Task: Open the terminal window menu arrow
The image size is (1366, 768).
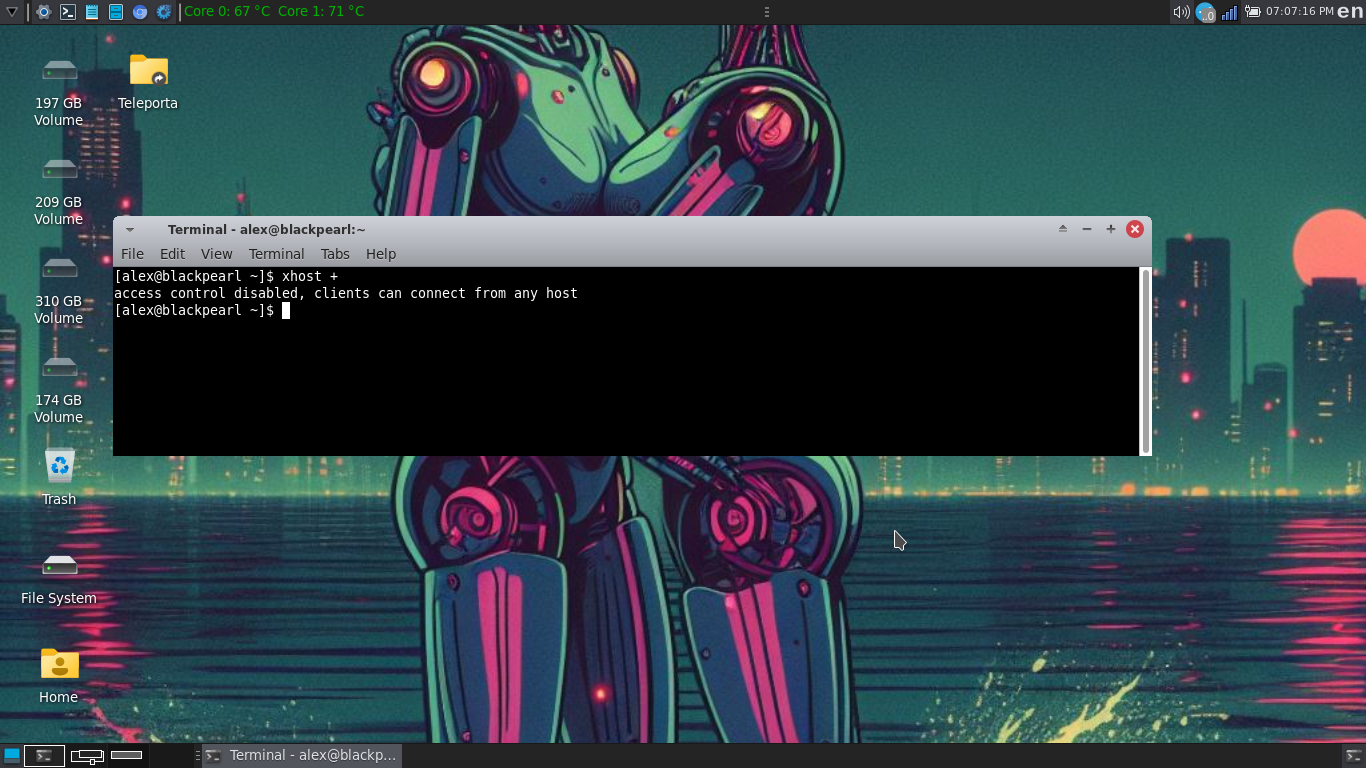Action: click(130, 229)
